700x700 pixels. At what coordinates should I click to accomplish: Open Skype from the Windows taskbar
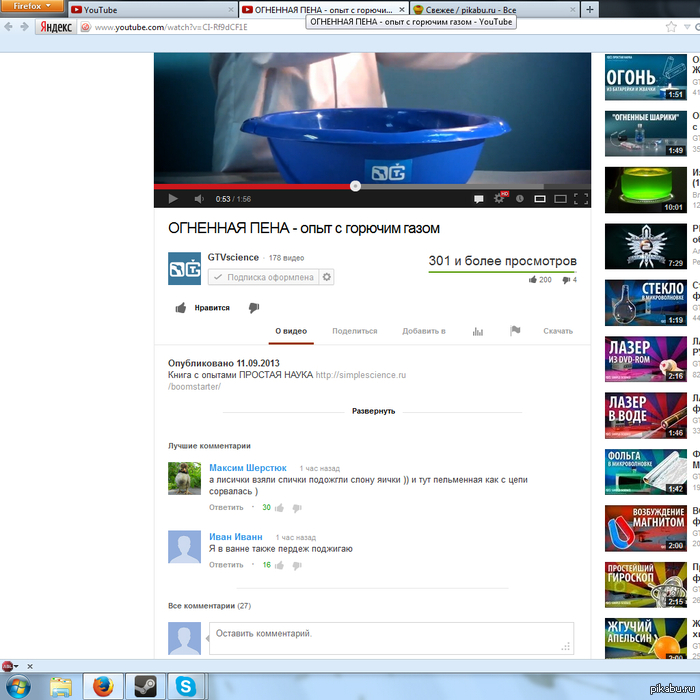[x=184, y=686]
